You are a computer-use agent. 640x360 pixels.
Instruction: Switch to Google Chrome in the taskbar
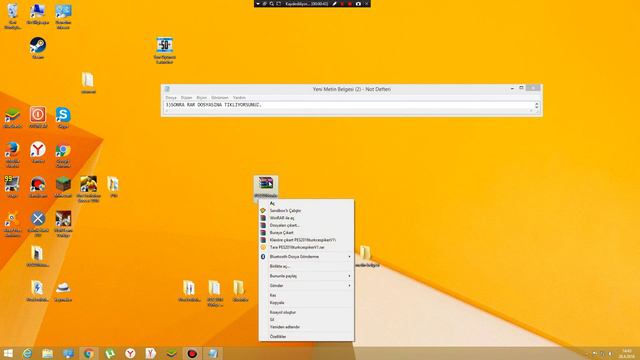[x=89, y=353]
